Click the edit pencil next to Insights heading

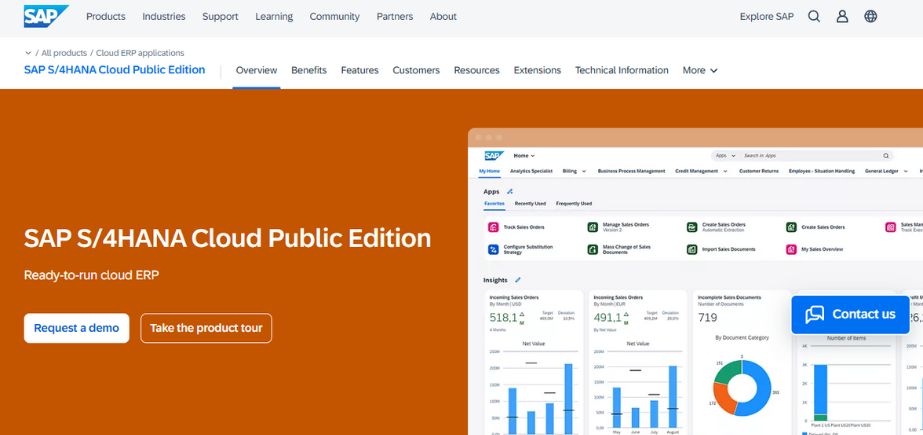tap(517, 280)
